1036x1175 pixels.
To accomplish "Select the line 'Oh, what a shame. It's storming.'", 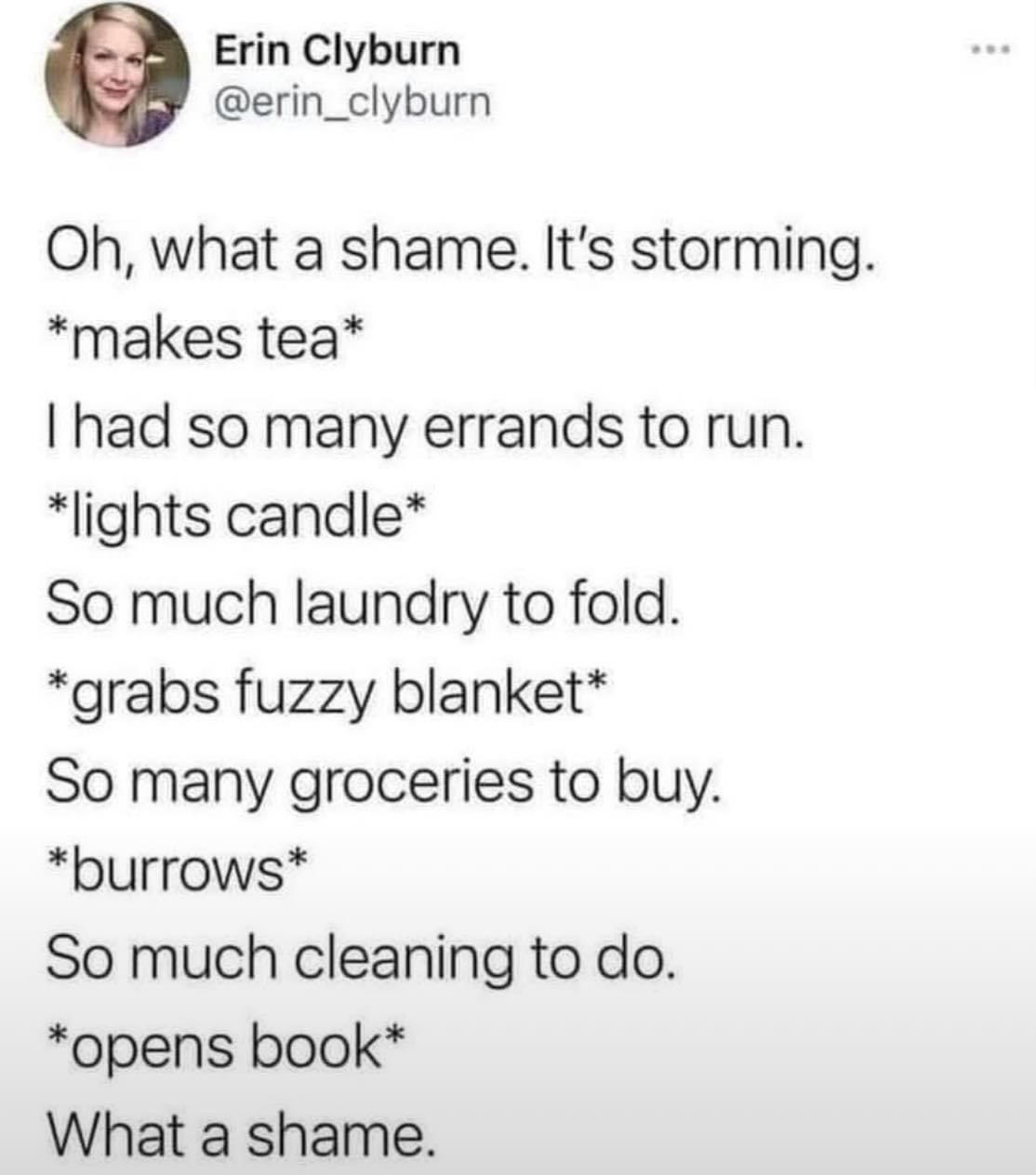I will point(461,255).
